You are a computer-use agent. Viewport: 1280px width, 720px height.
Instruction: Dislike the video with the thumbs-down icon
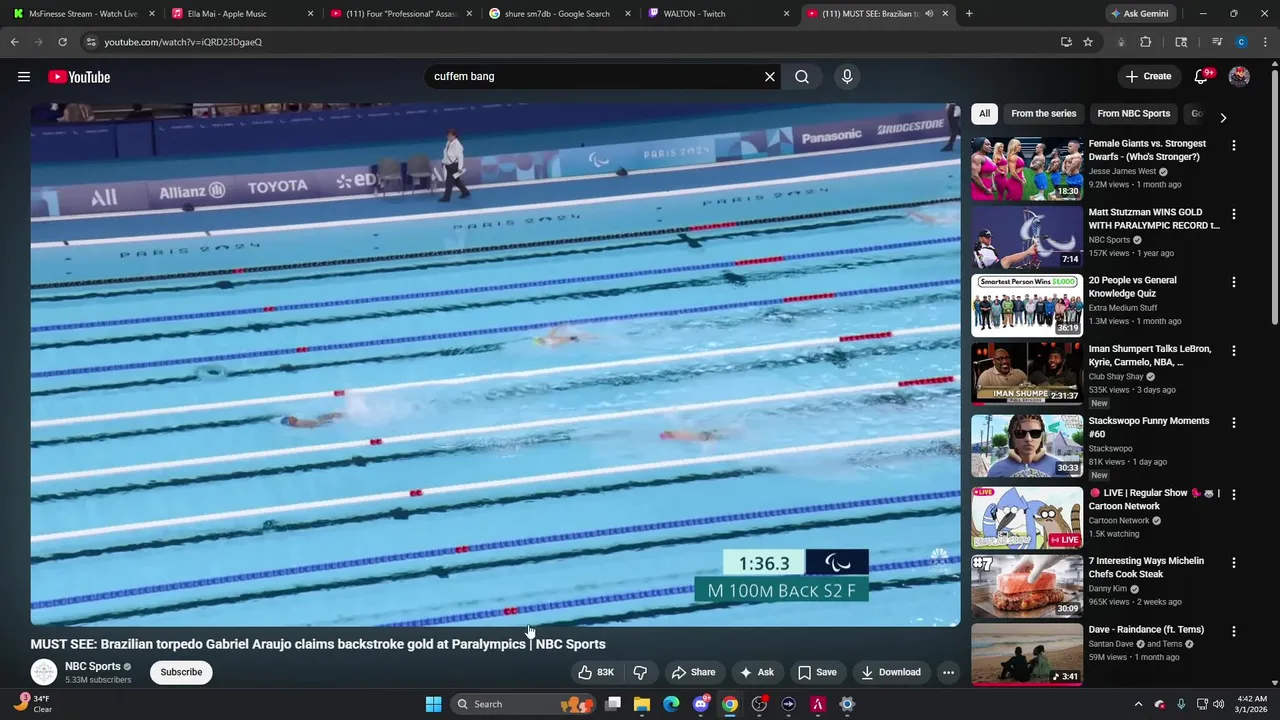click(640, 672)
